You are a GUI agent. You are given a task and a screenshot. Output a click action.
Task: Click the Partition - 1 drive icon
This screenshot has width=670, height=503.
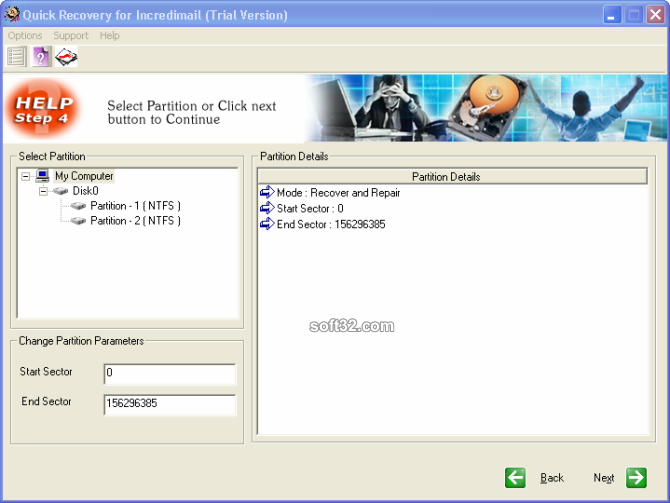tap(78, 206)
